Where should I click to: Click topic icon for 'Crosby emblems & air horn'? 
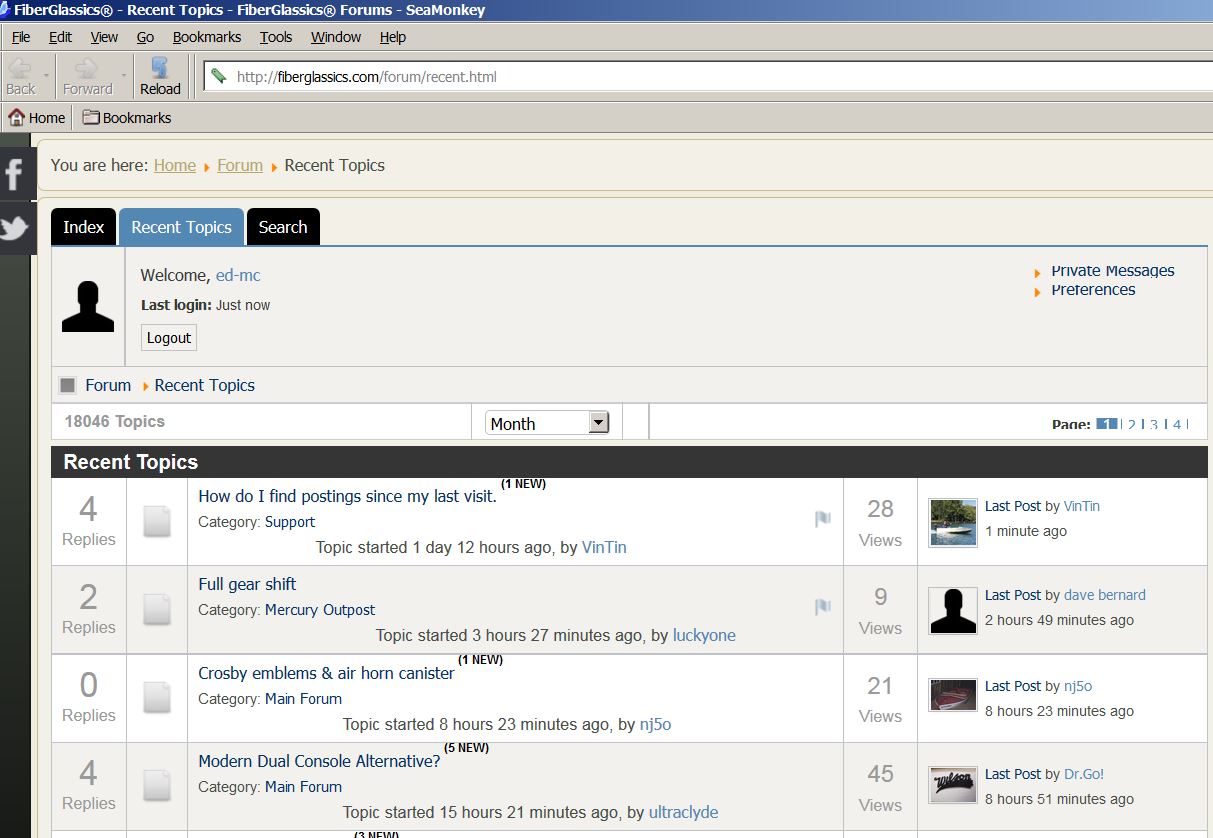[x=157, y=697]
